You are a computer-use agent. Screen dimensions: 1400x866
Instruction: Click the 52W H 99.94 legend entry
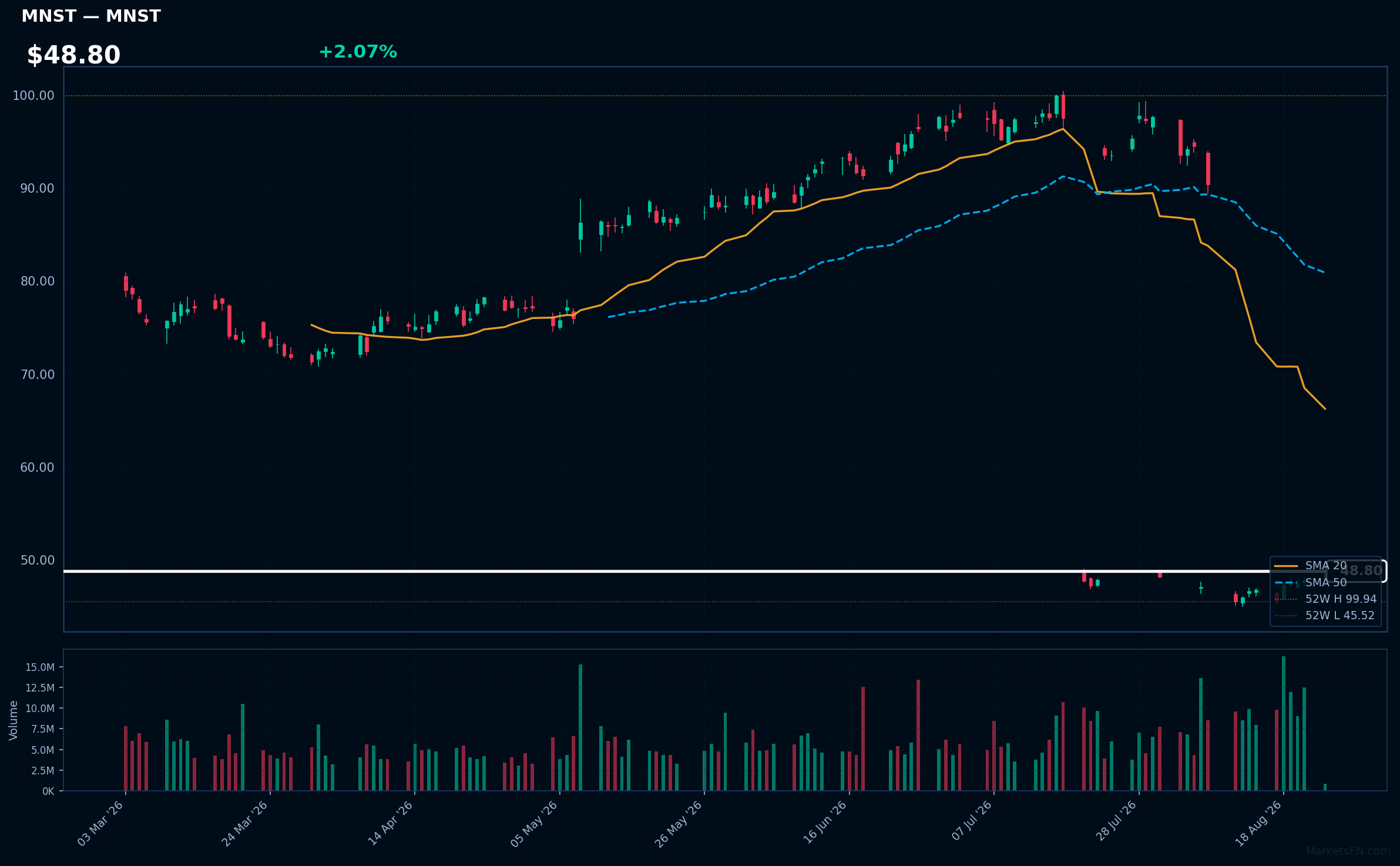1325,599
